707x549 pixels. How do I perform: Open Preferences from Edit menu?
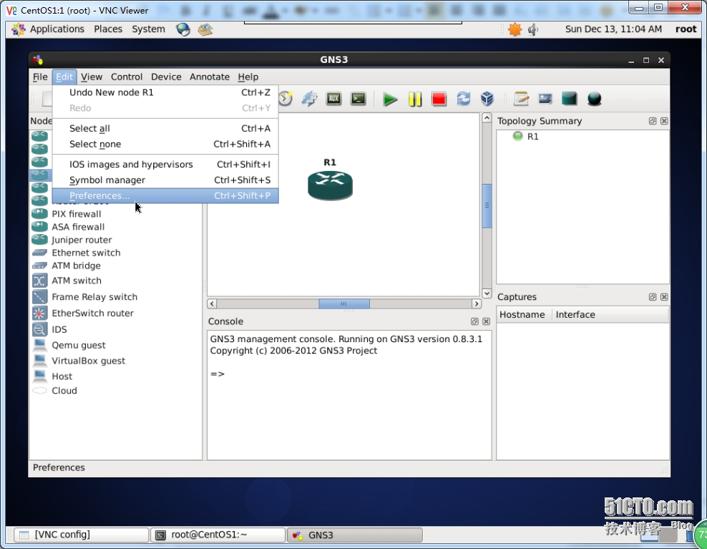pyautogui.click(x=165, y=196)
